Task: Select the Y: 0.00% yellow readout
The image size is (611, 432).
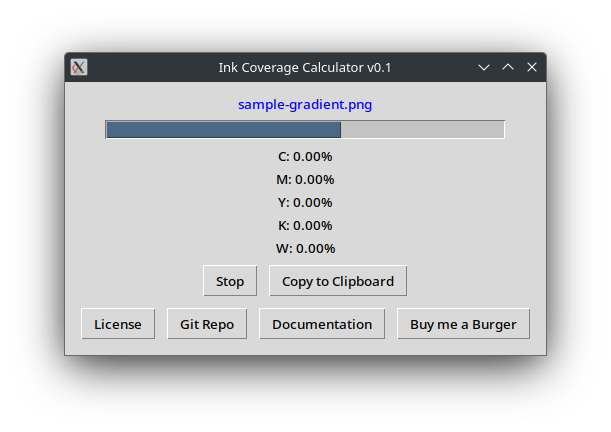Action: click(x=305, y=203)
